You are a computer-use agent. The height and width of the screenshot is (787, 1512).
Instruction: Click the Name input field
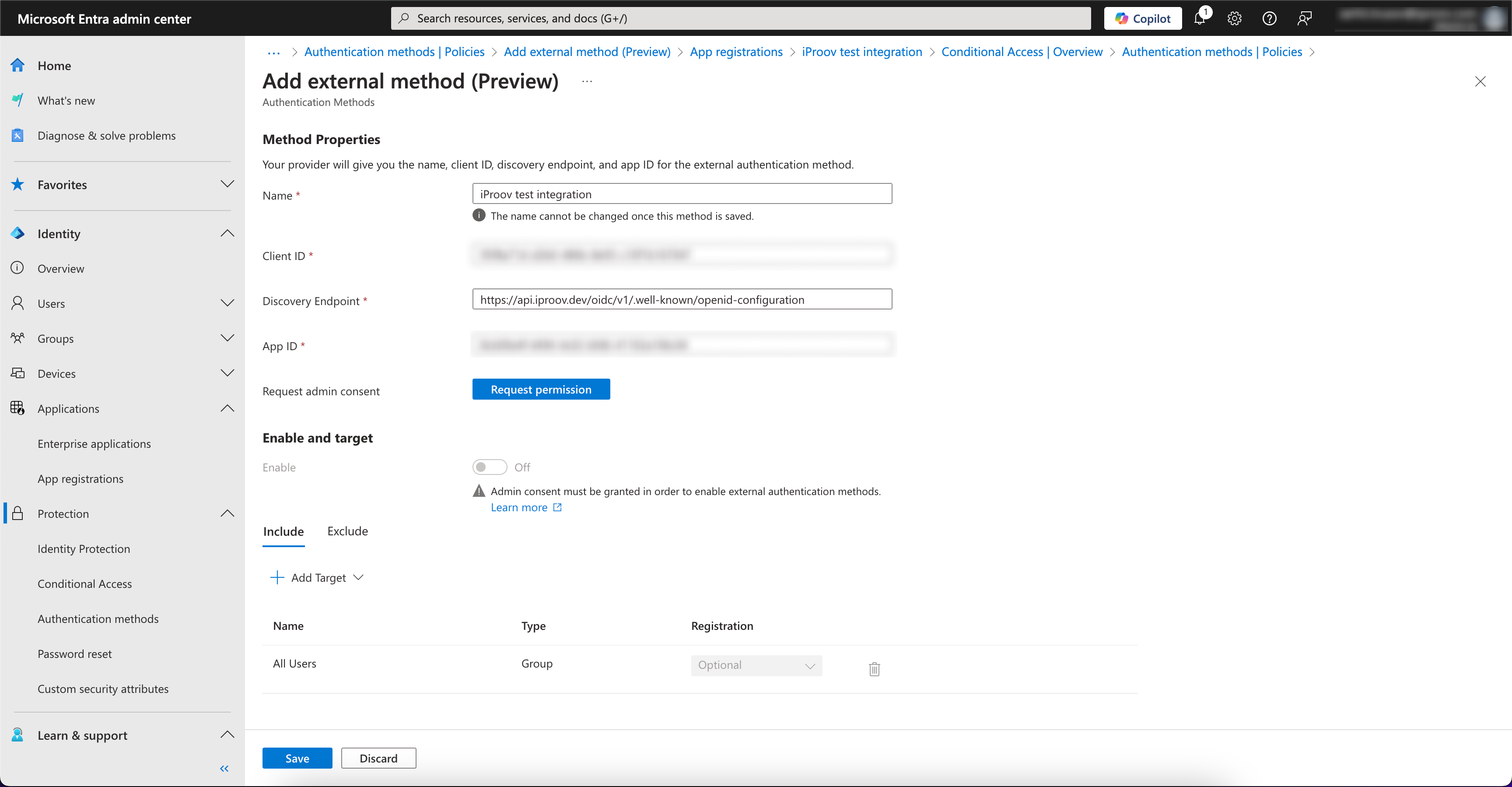682,194
